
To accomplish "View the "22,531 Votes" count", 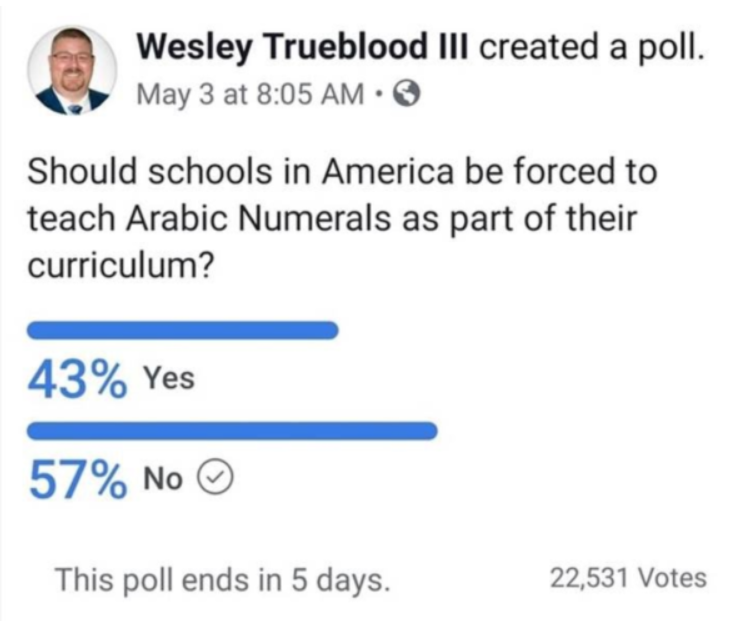I will pyautogui.click(x=628, y=578).
